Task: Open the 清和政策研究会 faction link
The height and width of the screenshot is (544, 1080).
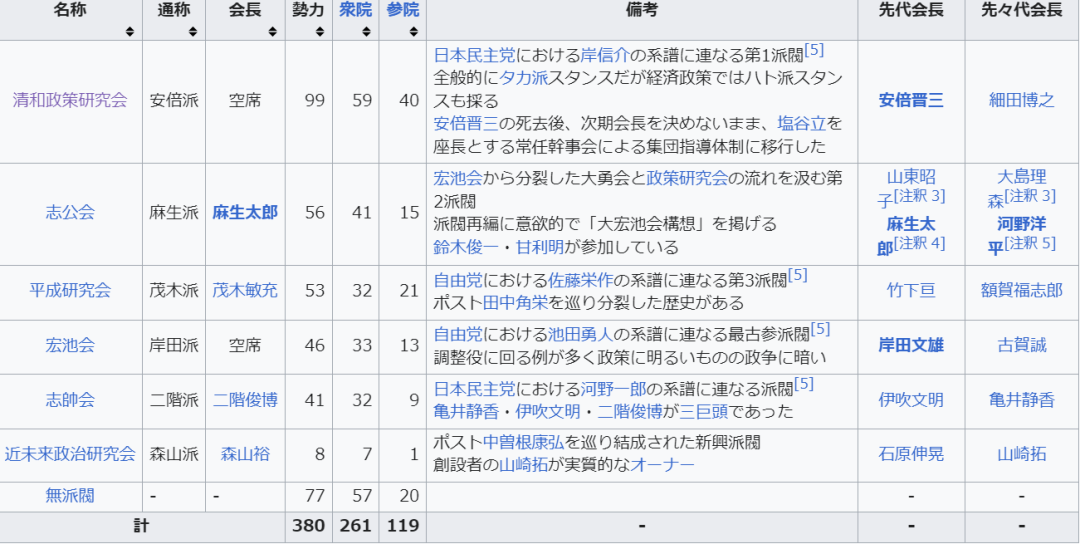Action: click(70, 101)
